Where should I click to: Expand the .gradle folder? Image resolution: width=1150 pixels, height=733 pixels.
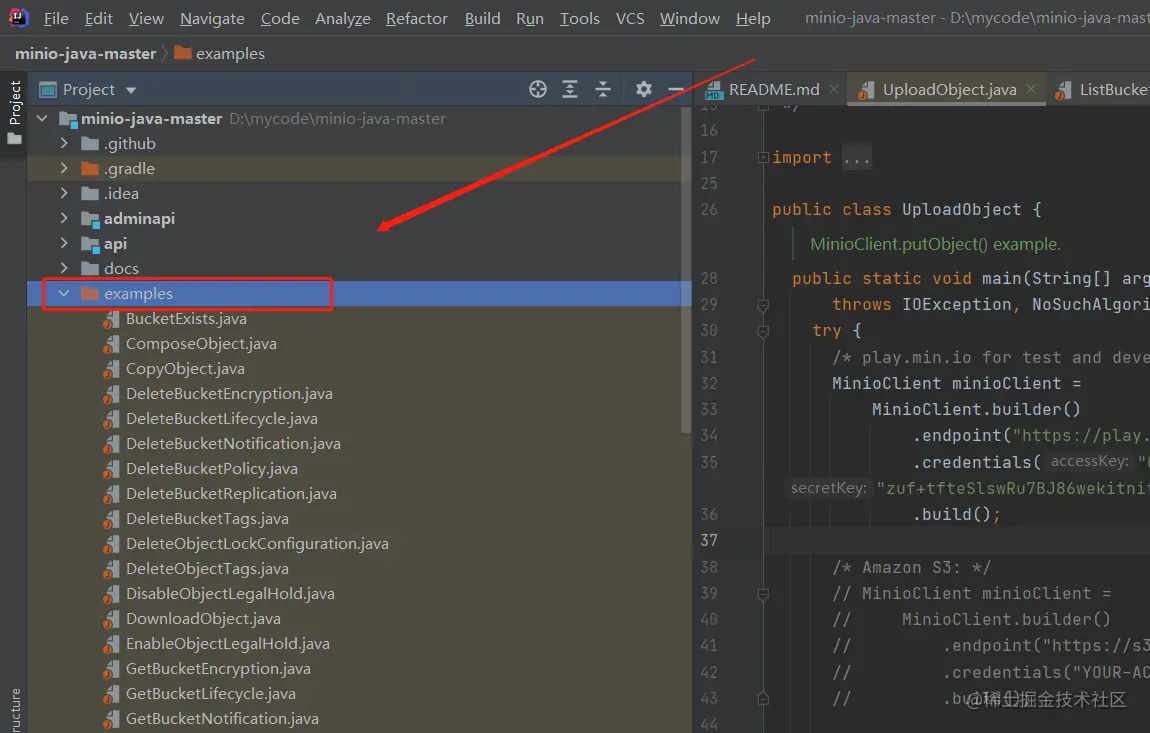pos(64,168)
